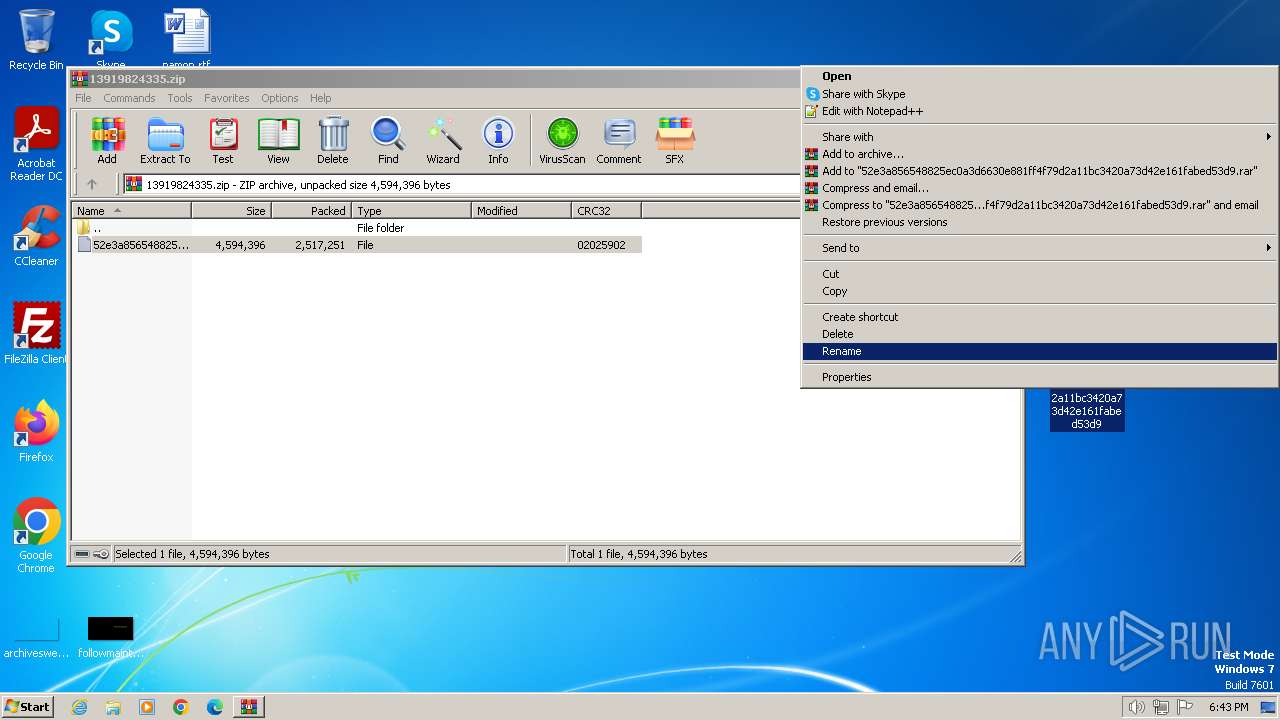Click the Test archive icon
The height and width of the screenshot is (720, 1280).
coord(223,140)
